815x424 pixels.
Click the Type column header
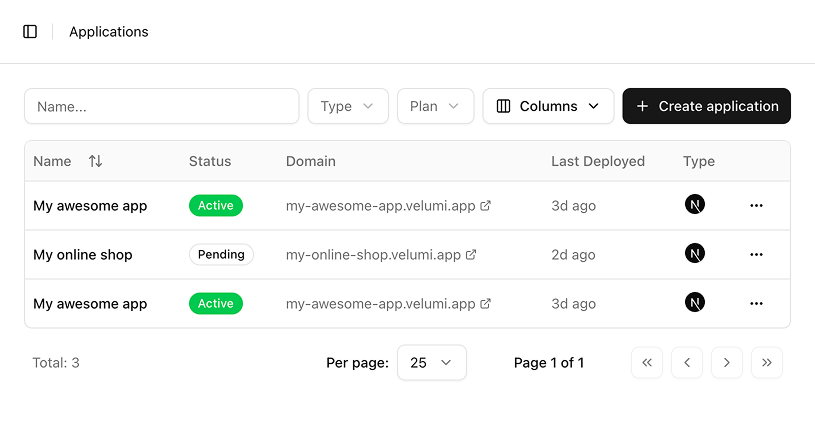click(699, 161)
